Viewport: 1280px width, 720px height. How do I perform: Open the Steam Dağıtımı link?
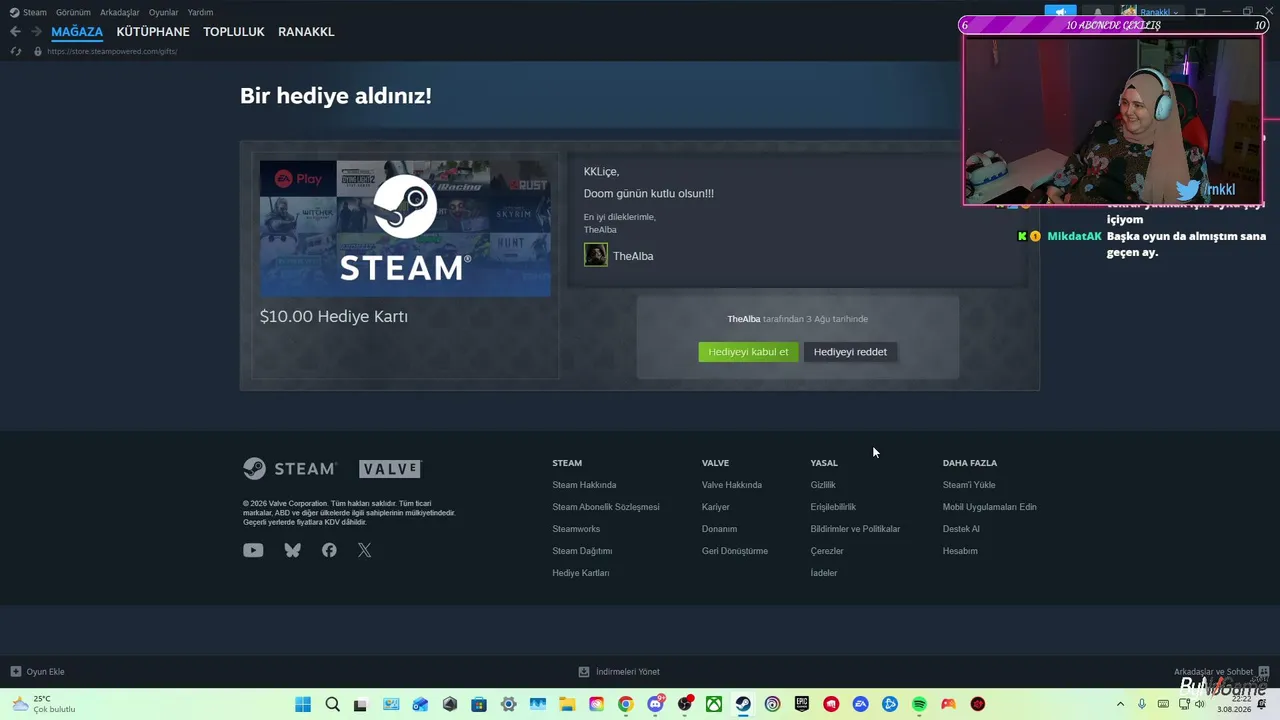click(582, 551)
